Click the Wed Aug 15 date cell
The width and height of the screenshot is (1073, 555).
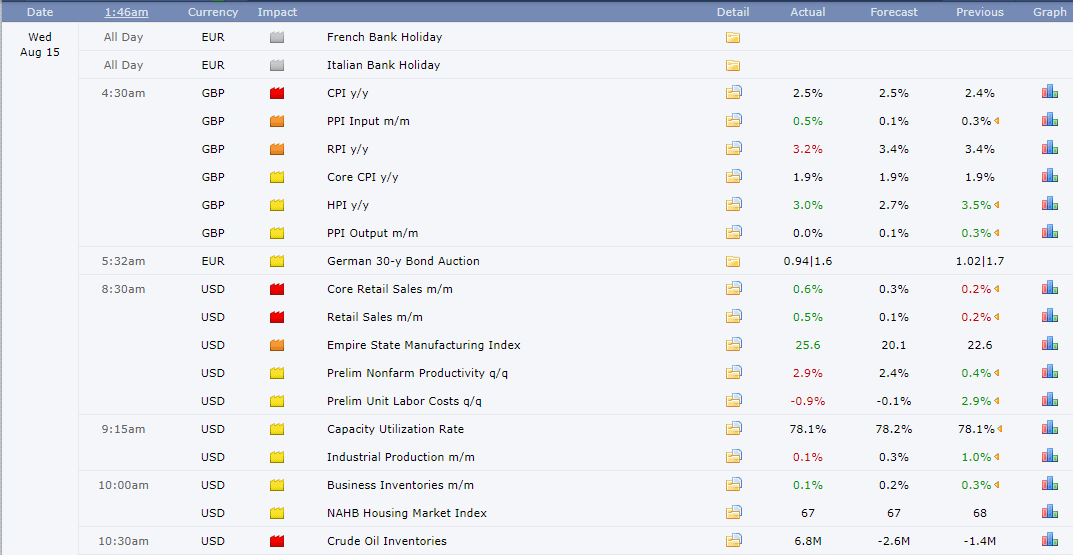tap(40, 45)
